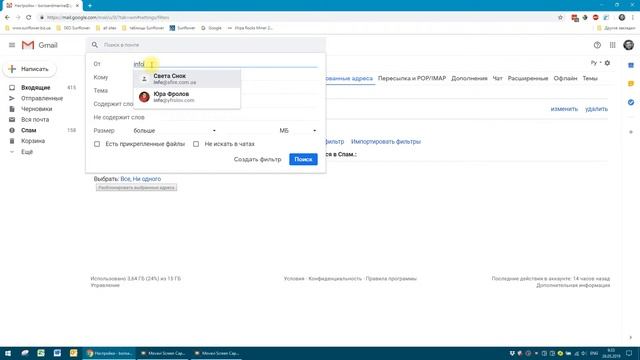This screenshot has height=360, width=640.
Task: Click the Написать compose button
Action: (x=29, y=69)
